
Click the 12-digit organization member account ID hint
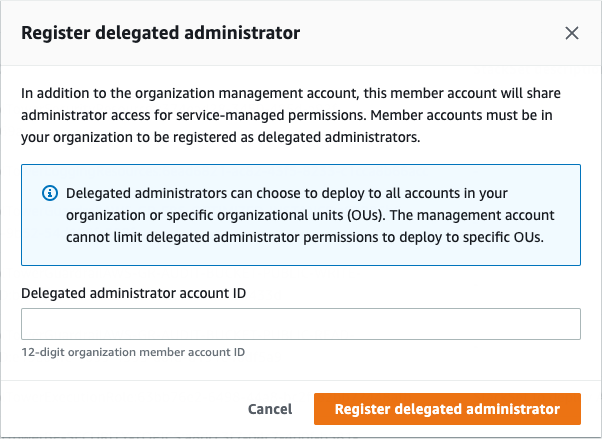(133, 352)
